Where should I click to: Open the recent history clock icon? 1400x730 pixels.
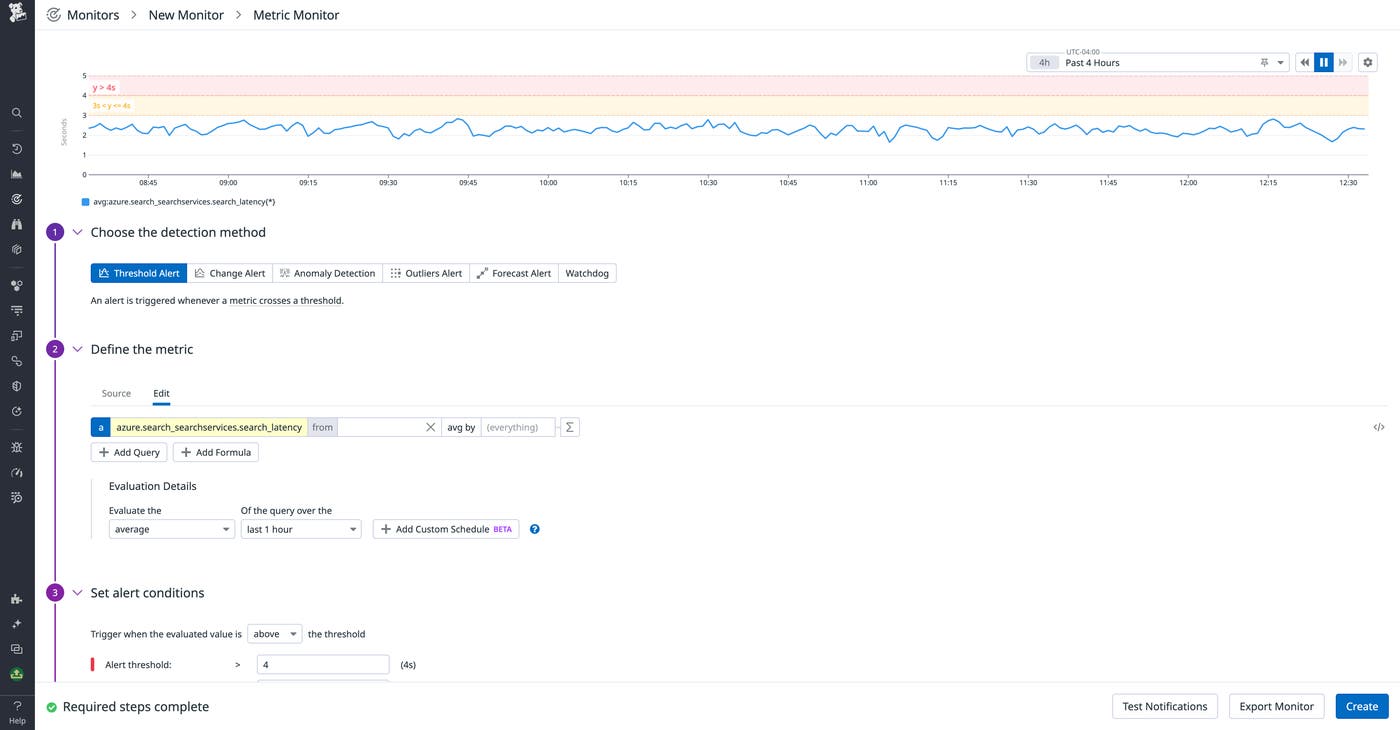16,147
